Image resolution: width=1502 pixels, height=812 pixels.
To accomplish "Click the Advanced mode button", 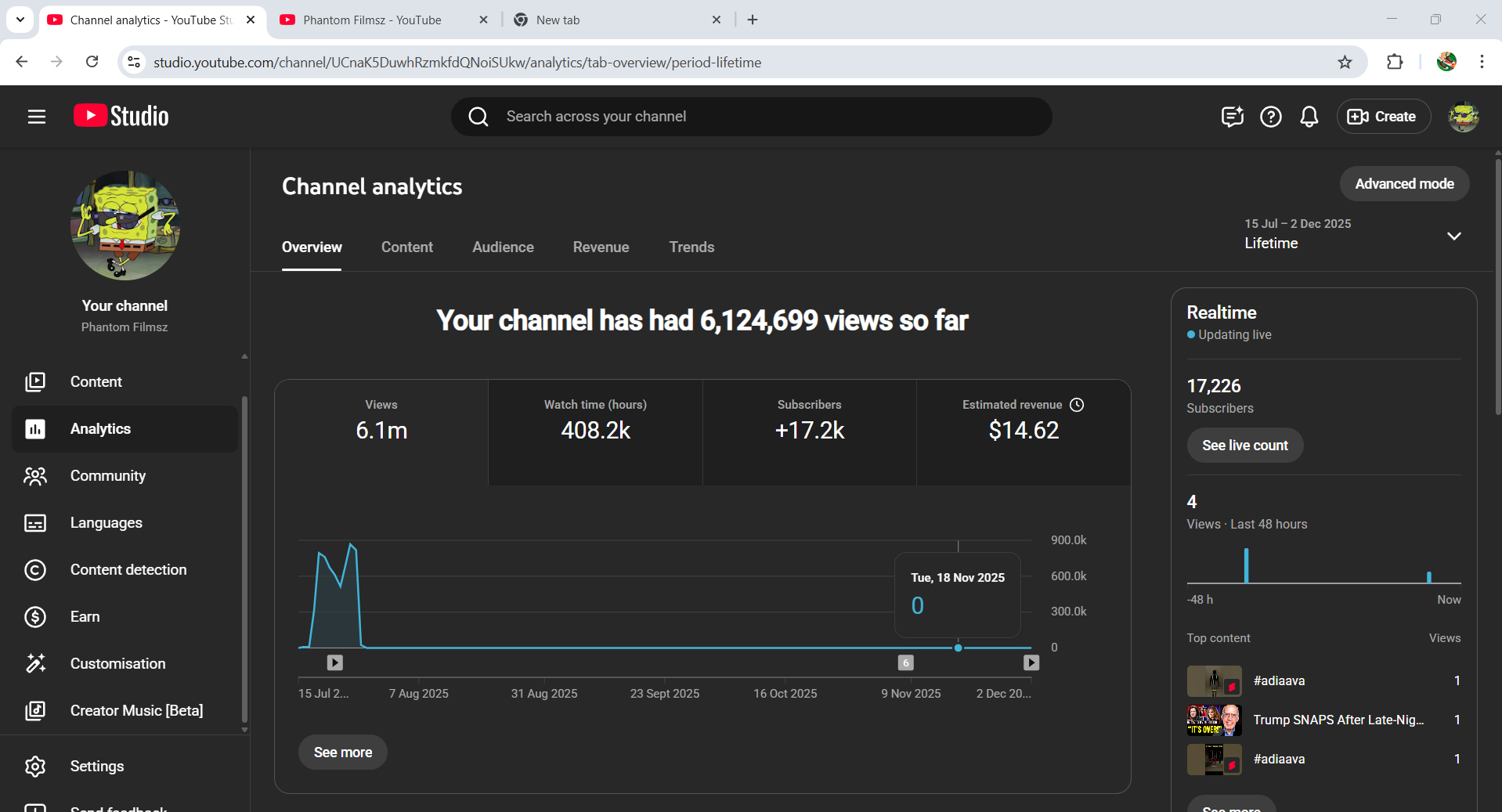I will pyautogui.click(x=1403, y=183).
